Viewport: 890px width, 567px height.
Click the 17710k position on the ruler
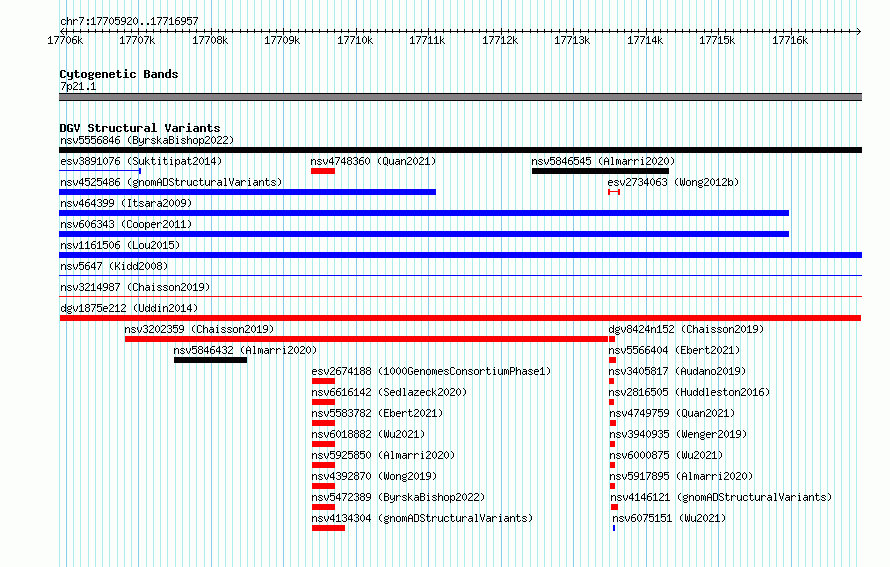click(x=355, y=40)
